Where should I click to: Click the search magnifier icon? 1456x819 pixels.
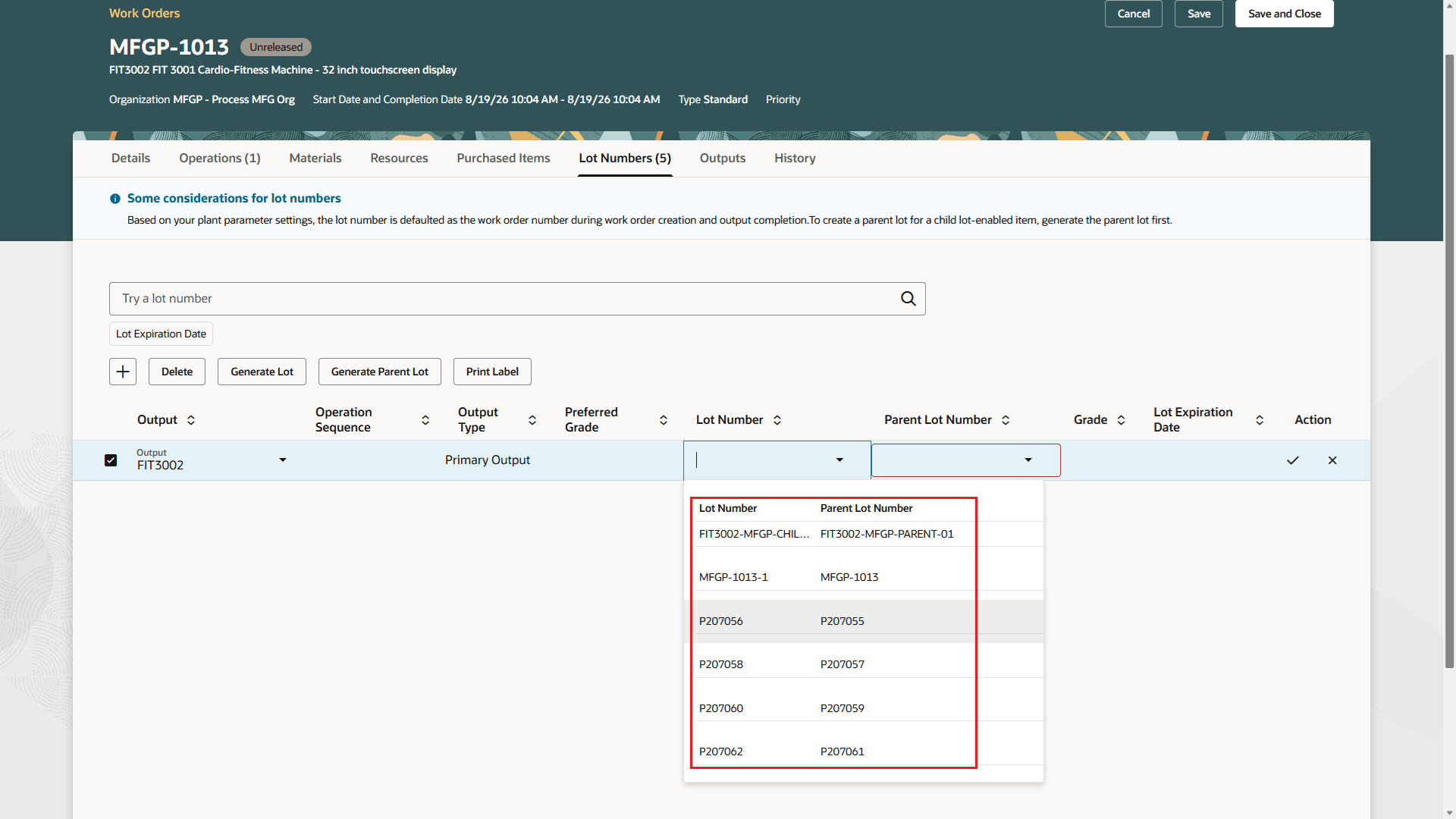click(908, 299)
